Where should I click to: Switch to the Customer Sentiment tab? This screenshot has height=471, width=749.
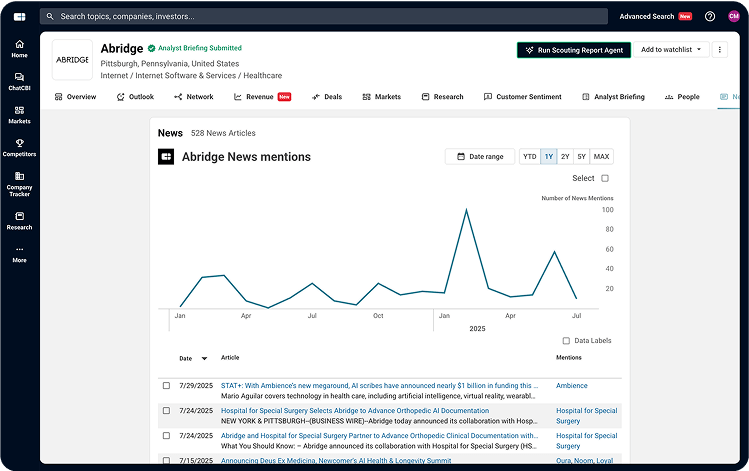click(x=526, y=97)
